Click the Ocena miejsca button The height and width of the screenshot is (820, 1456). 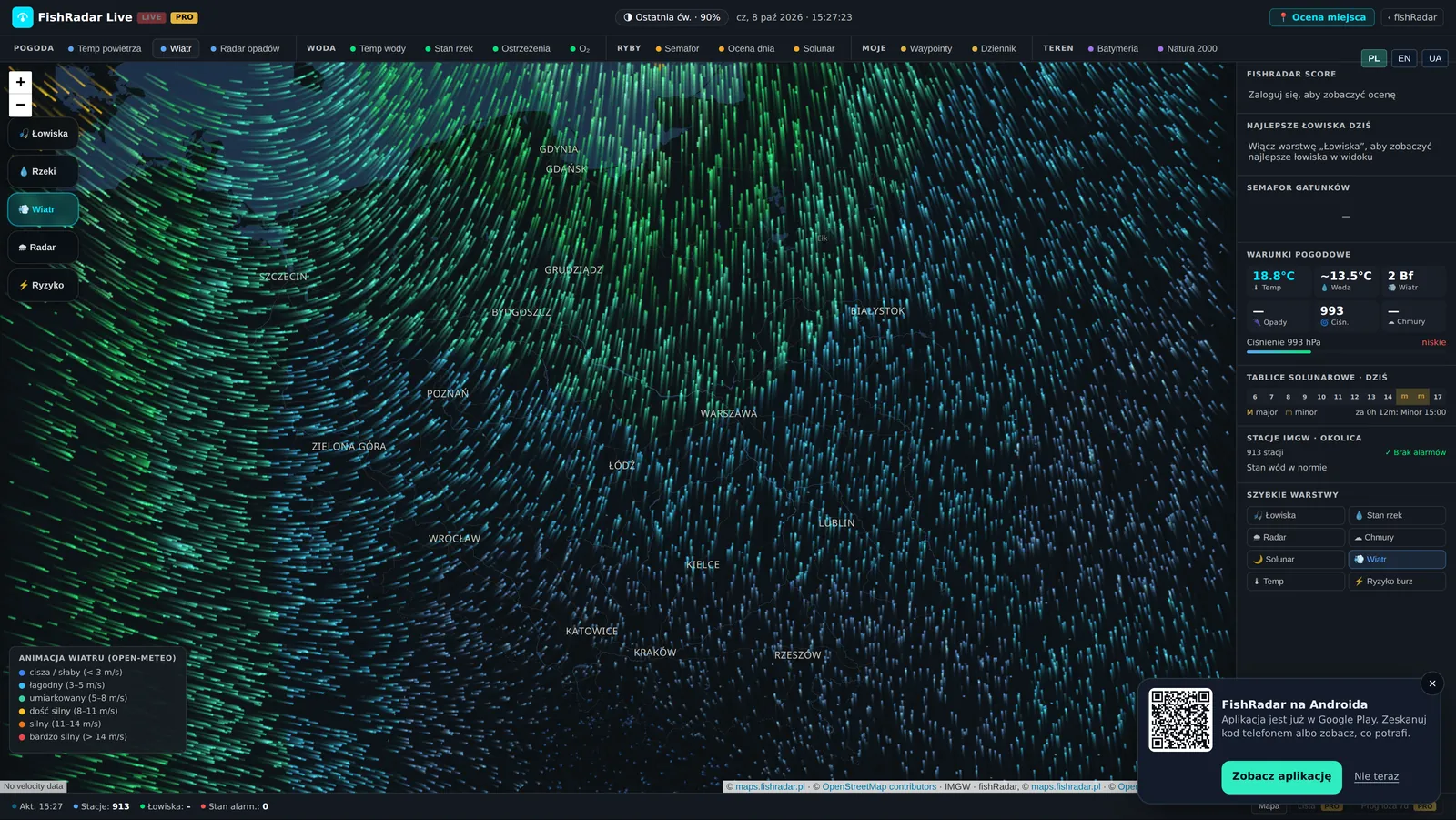(1321, 17)
